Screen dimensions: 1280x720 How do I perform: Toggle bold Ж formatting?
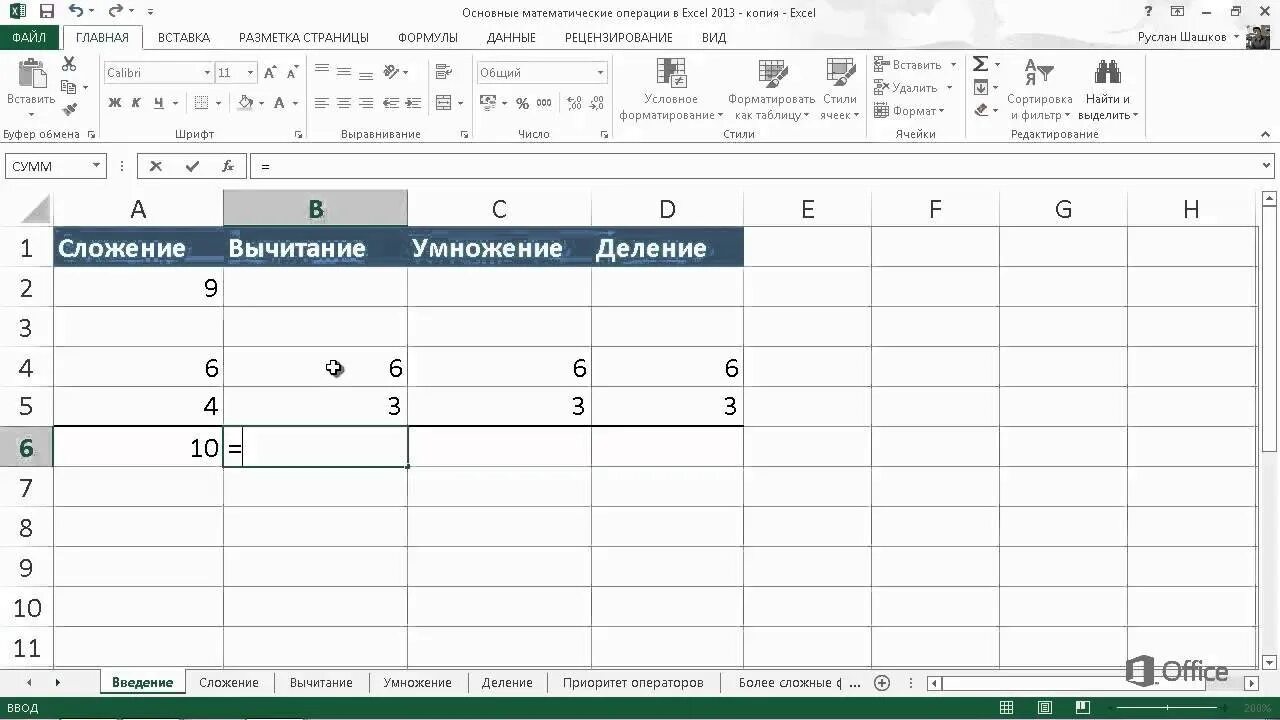coord(114,103)
